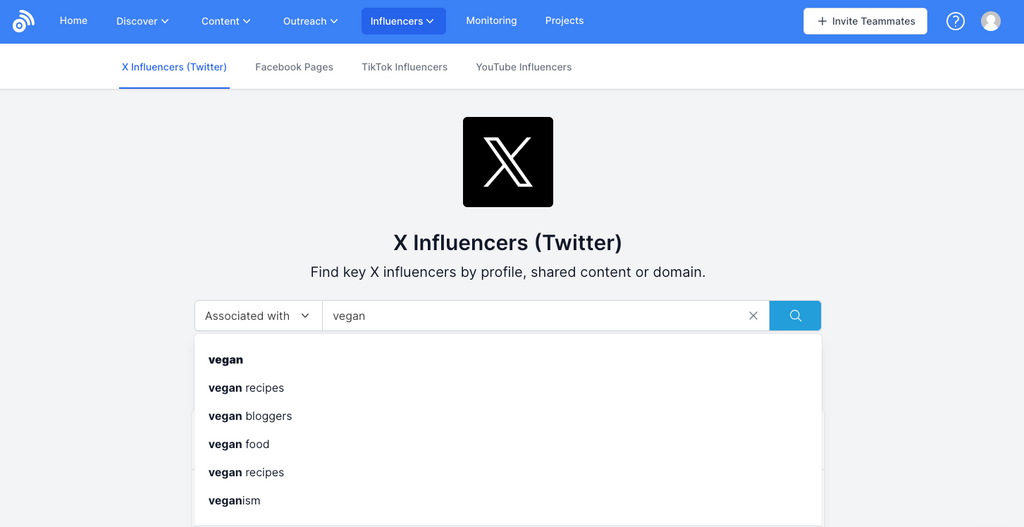Clear the search text with X icon
The height and width of the screenshot is (527, 1024).
753,316
